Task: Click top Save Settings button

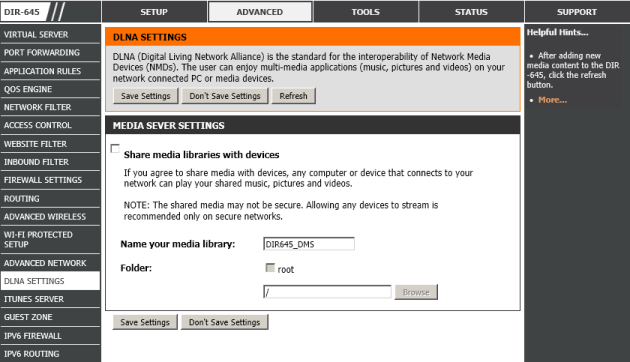Action: pyautogui.click(x=145, y=96)
